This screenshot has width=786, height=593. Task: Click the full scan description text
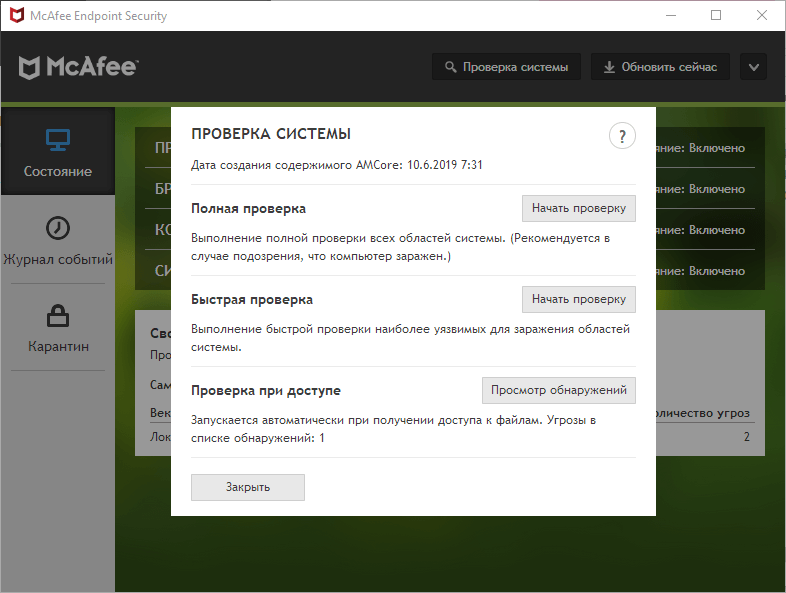coord(400,247)
